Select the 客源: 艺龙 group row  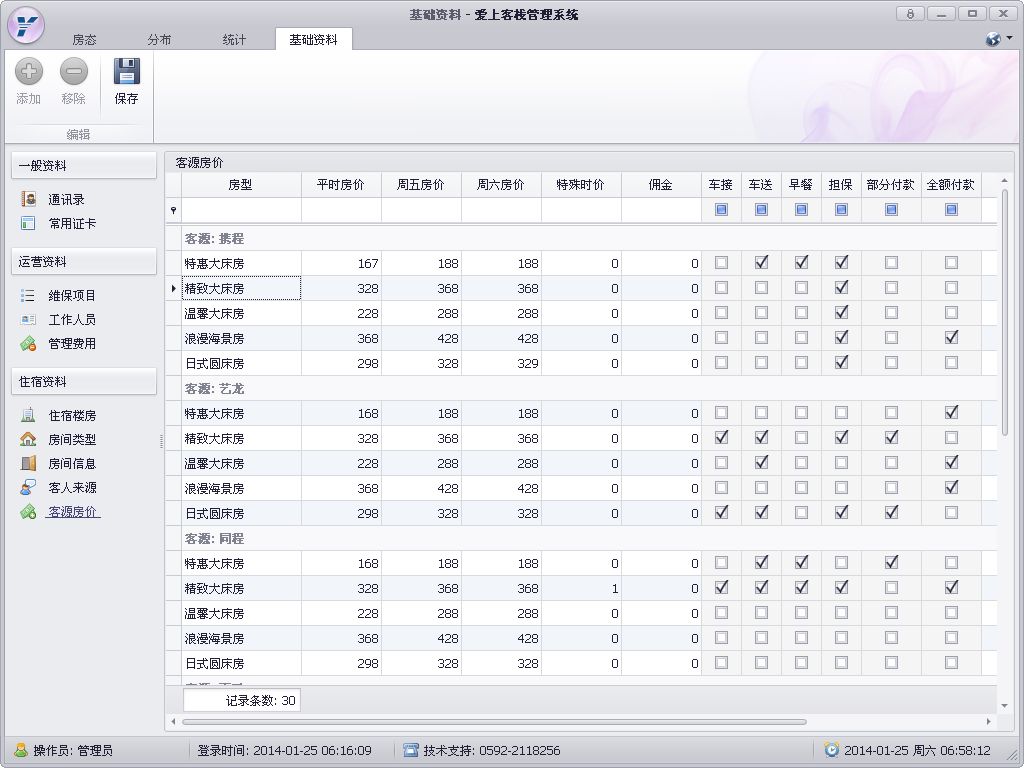[x=581, y=389]
